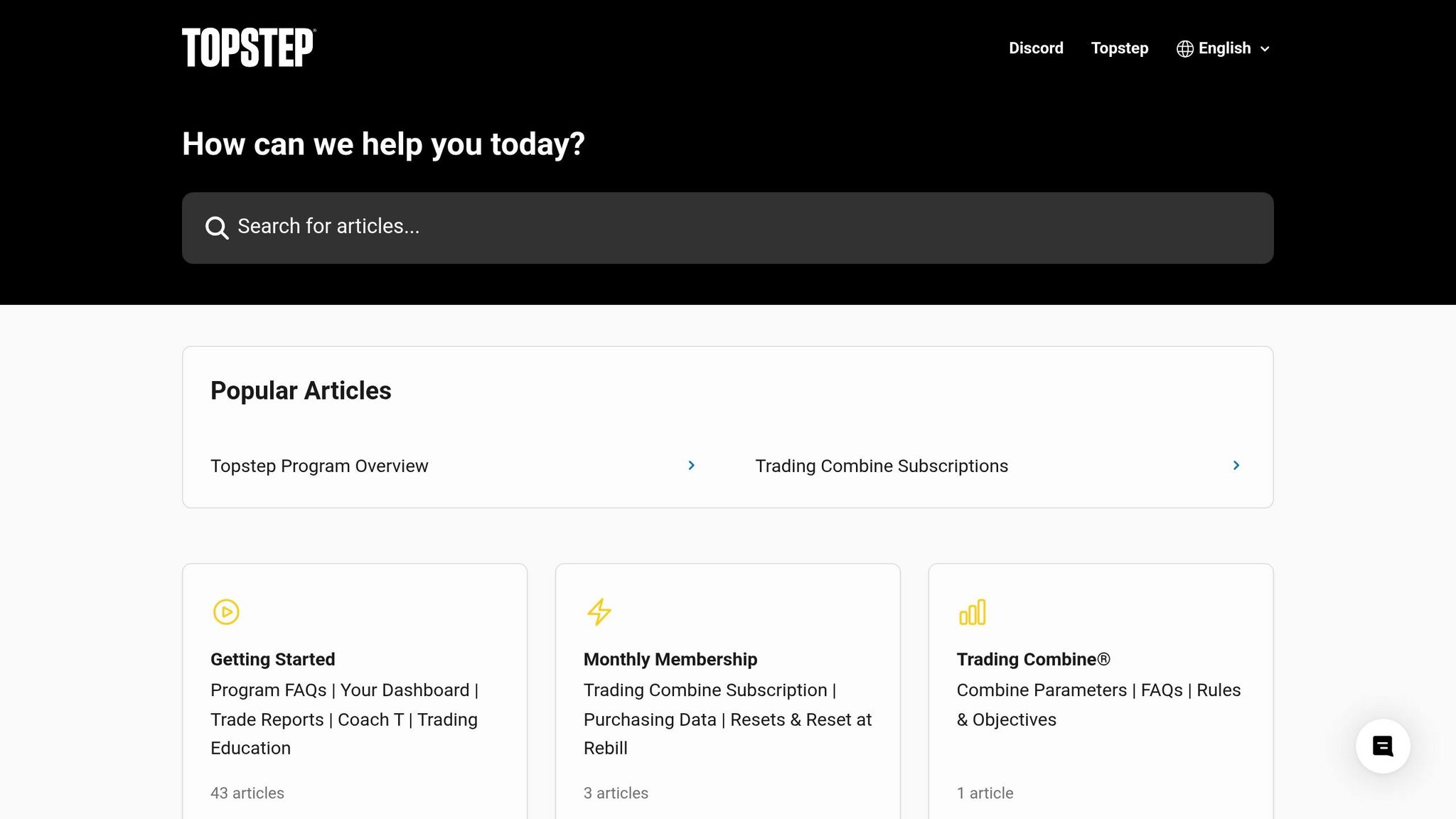This screenshot has height=819, width=1456.
Task: Click the Trading Combine bar chart icon
Action: pos(972,611)
